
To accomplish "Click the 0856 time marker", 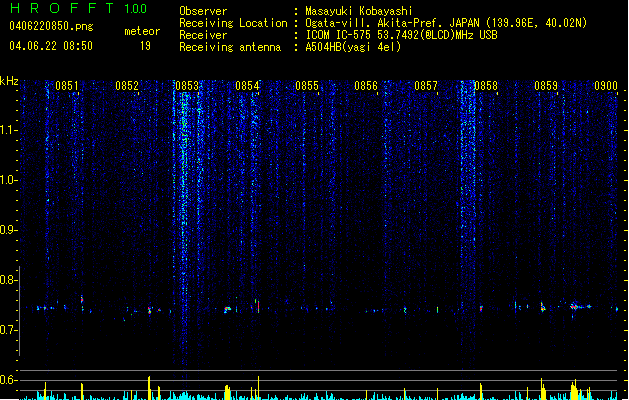I will (366, 86).
